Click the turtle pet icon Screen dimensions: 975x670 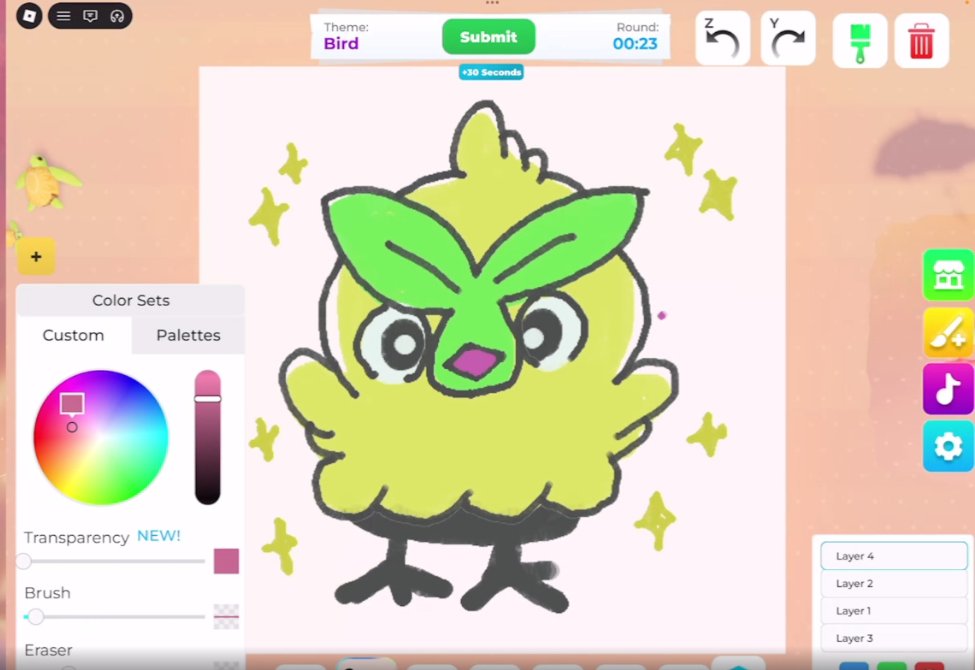coord(47,181)
